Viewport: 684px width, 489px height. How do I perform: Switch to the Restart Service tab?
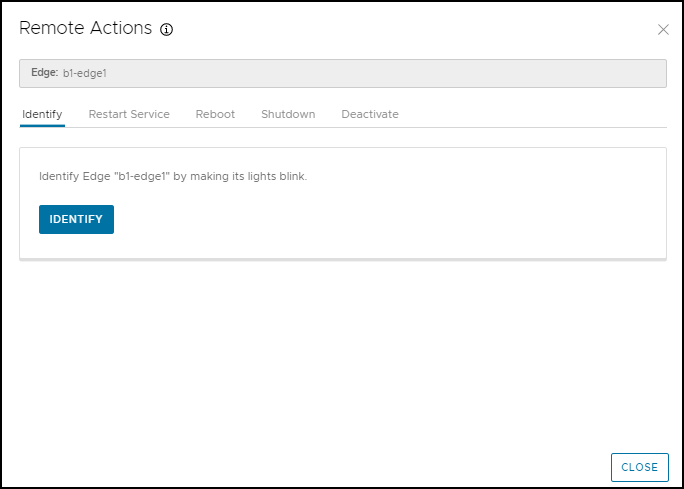(x=129, y=114)
